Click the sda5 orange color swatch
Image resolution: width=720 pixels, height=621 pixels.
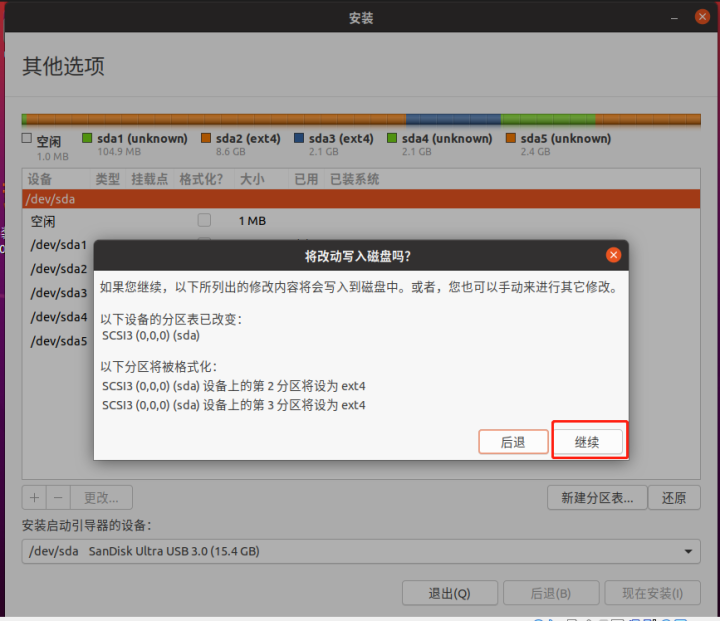coord(510,138)
